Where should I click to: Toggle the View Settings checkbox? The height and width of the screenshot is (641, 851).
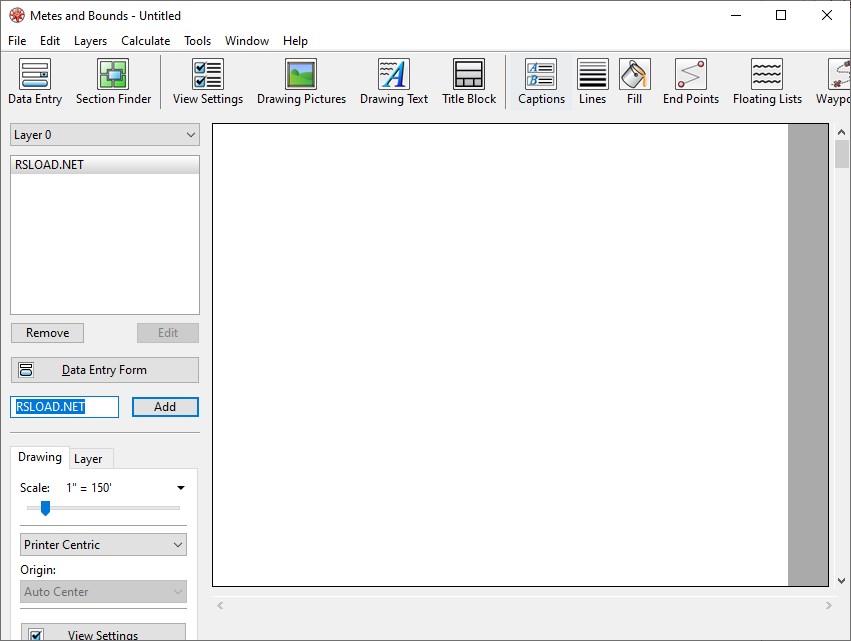[37, 633]
